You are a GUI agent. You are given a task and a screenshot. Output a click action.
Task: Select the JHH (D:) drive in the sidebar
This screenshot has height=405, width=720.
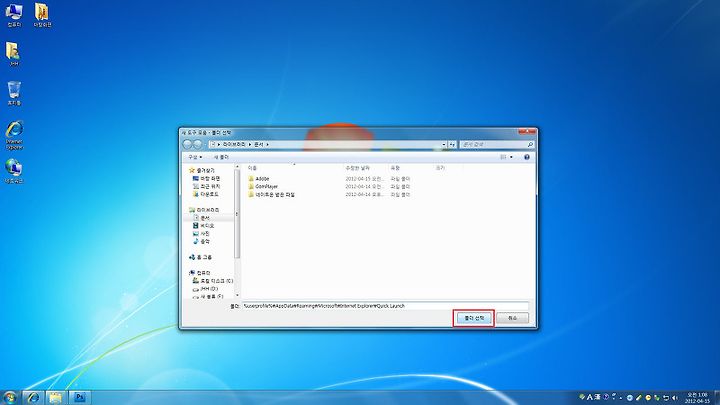coord(205,289)
